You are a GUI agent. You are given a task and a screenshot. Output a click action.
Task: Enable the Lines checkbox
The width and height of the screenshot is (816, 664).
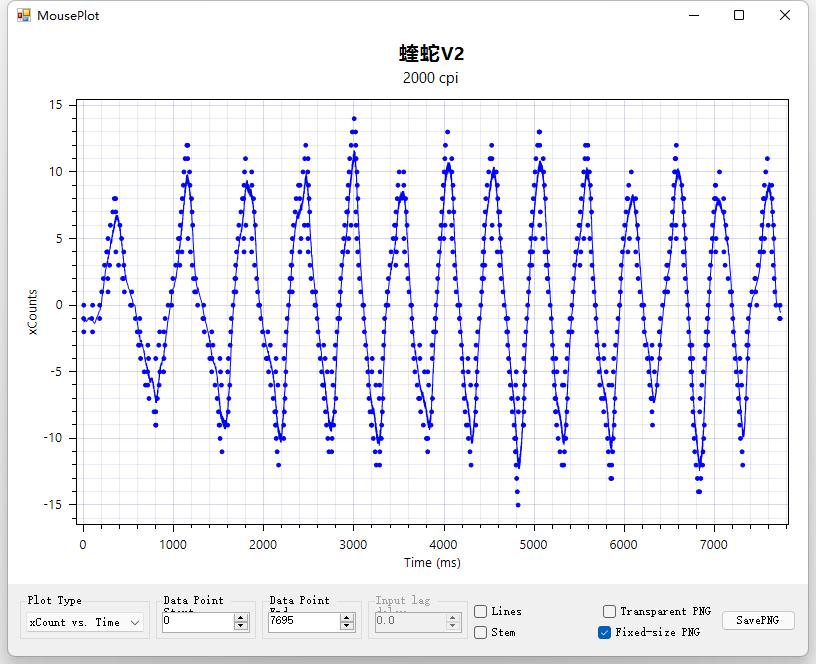point(481,611)
